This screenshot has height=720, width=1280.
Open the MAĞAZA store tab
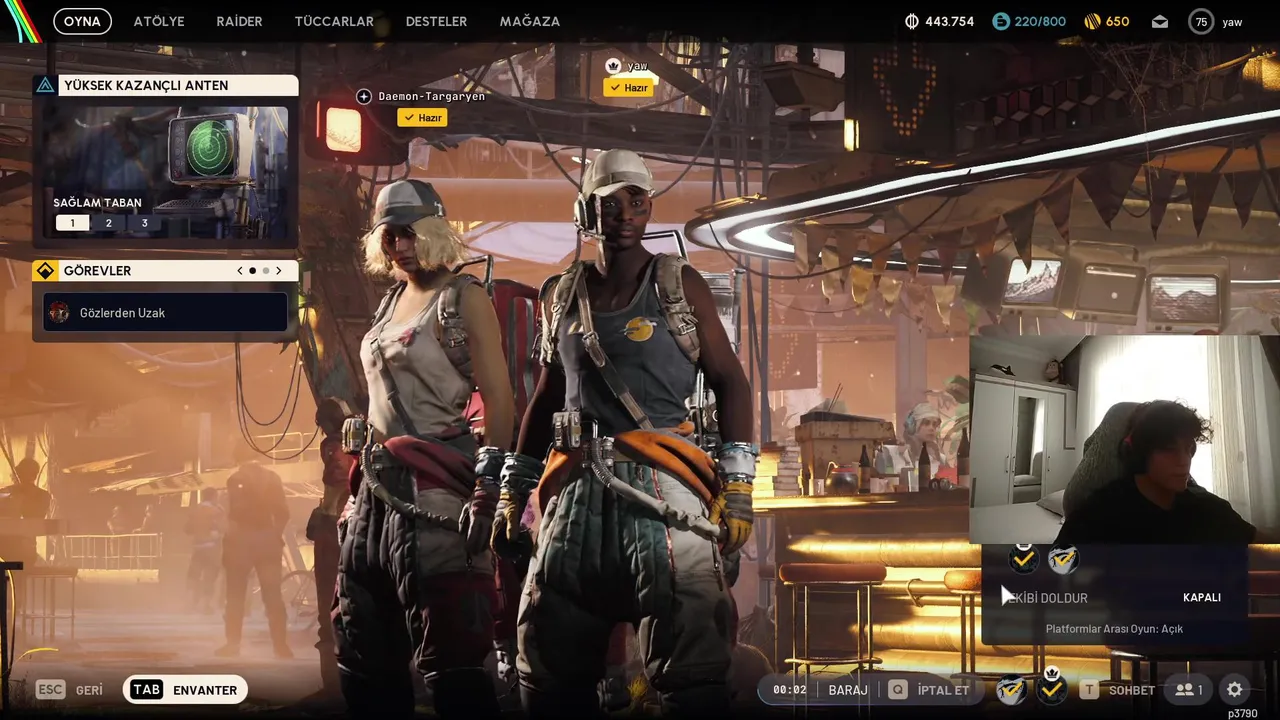[x=530, y=21]
